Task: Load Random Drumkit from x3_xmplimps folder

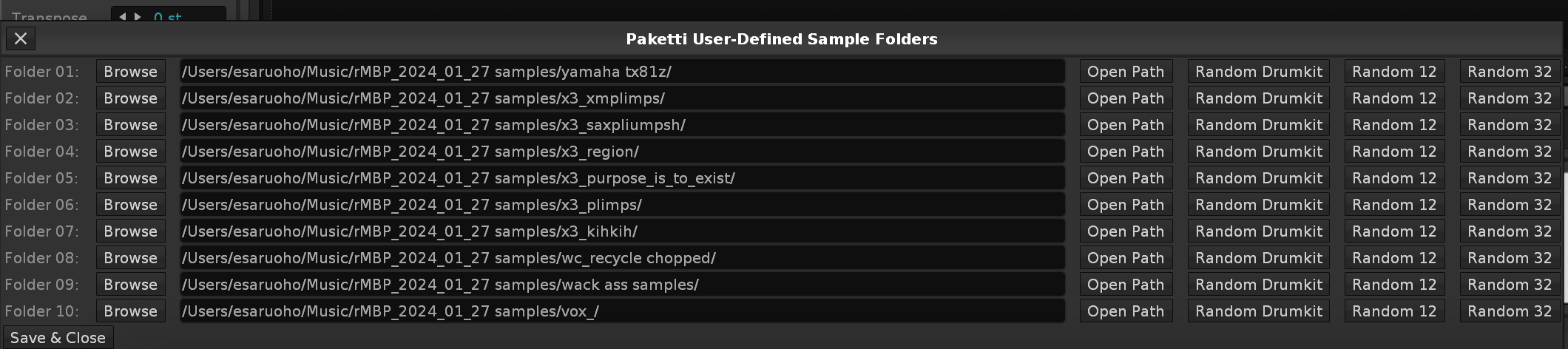Action: tap(1258, 98)
